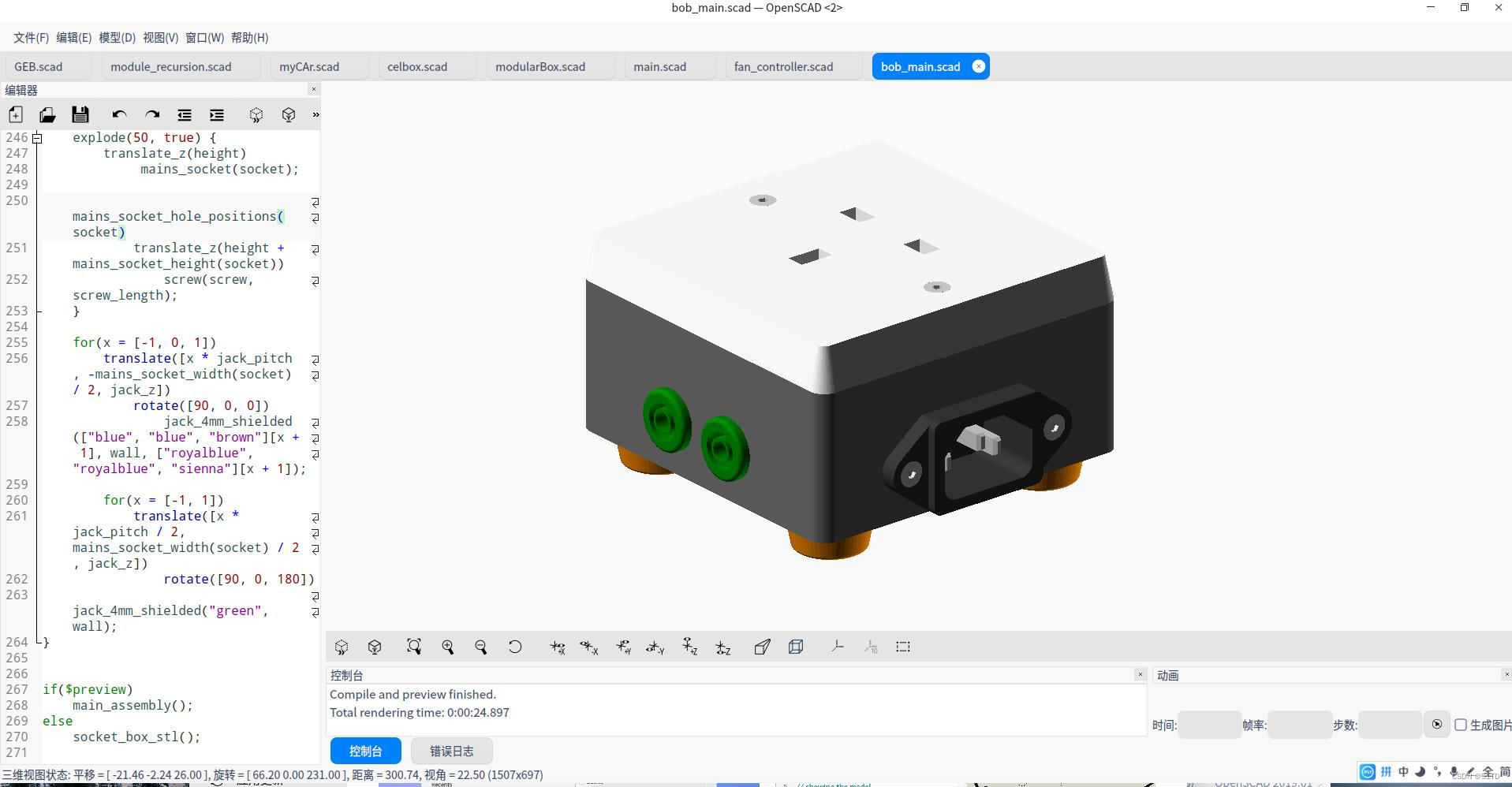
Task: Toggle the orthogonal projection view
Action: click(x=796, y=647)
